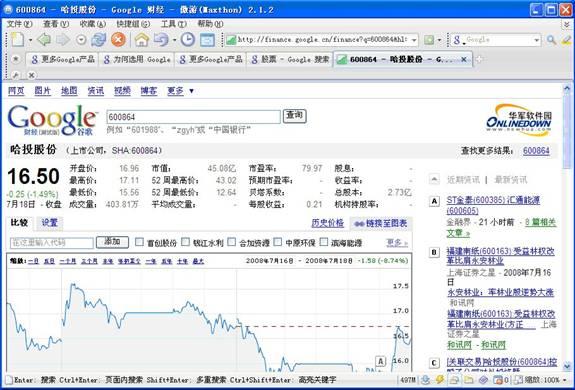Click the up-arrow icon beside 近期资讯

(434, 179)
